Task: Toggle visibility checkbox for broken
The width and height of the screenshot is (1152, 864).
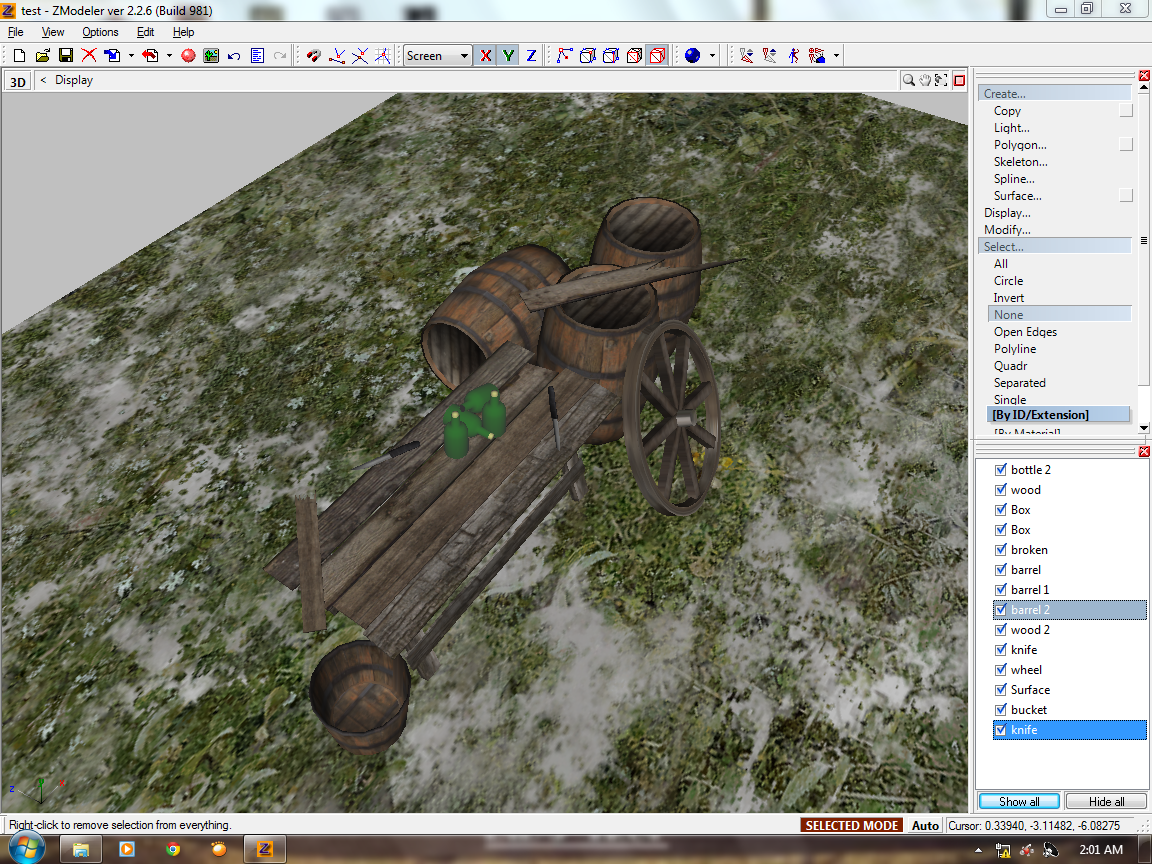Action: click(1001, 550)
